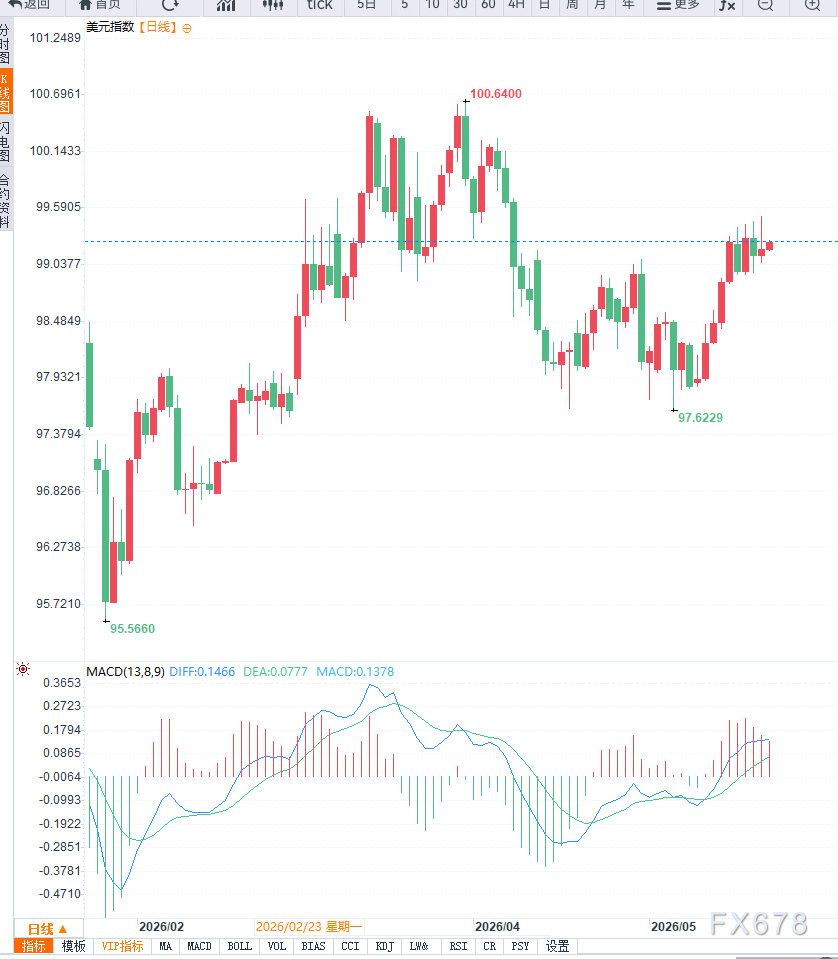Image resolution: width=838 pixels, height=959 pixels.
Task: Zoom in with the plus magnifier
Action: [x=812, y=5]
